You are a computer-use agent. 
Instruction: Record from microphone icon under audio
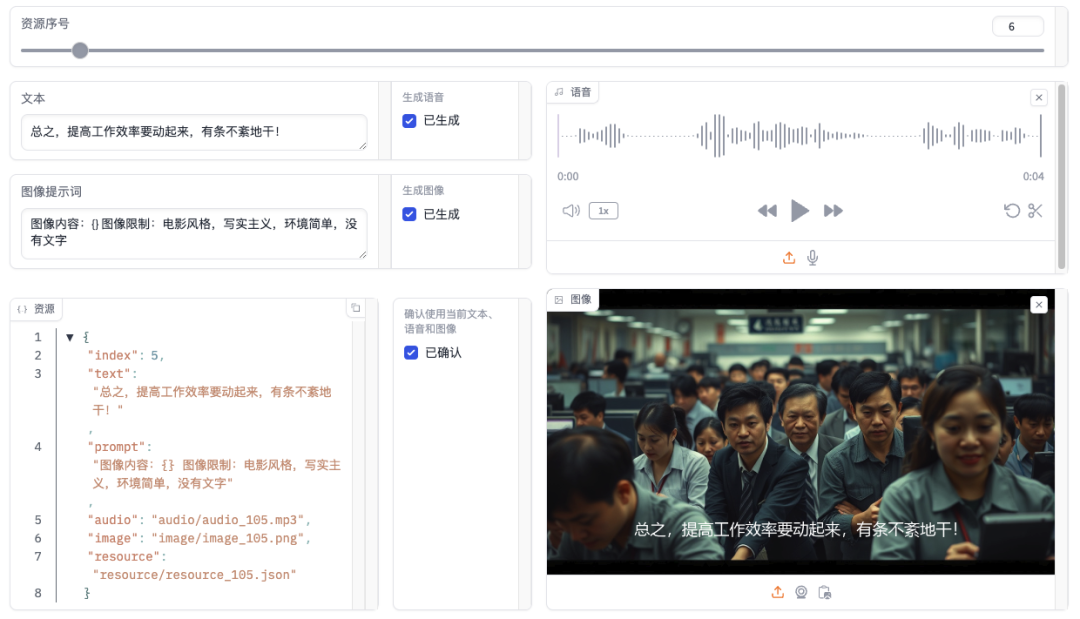click(813, 258)
